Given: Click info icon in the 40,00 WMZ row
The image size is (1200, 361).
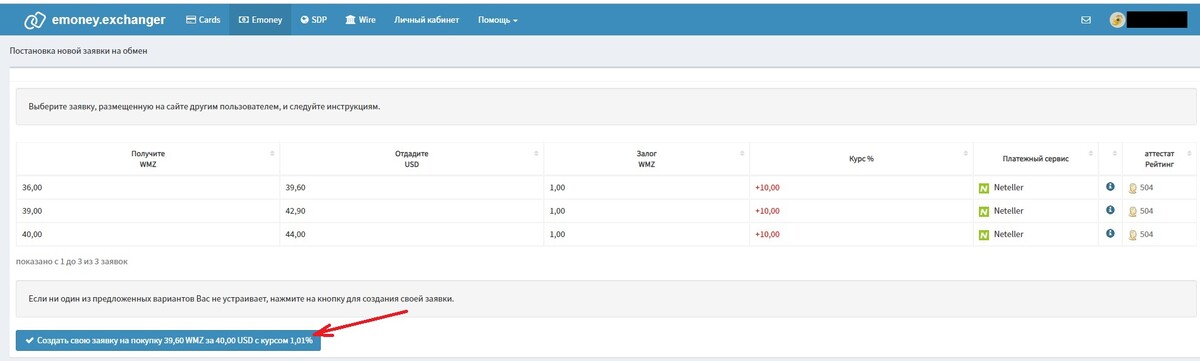Looking at the screenshot, I should tap(1110, 233).
